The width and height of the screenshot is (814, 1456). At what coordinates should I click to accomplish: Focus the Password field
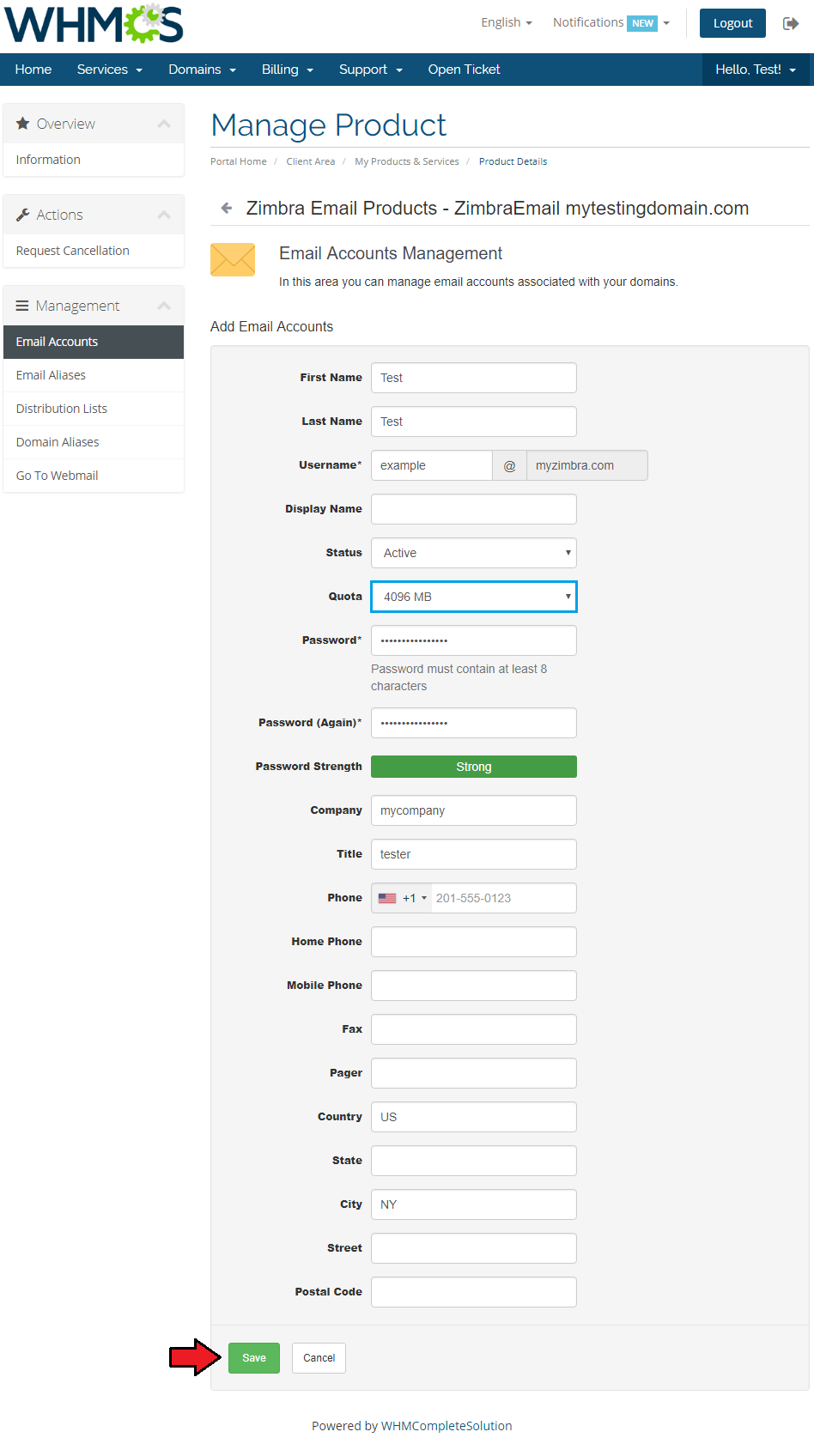click(474, 640)
